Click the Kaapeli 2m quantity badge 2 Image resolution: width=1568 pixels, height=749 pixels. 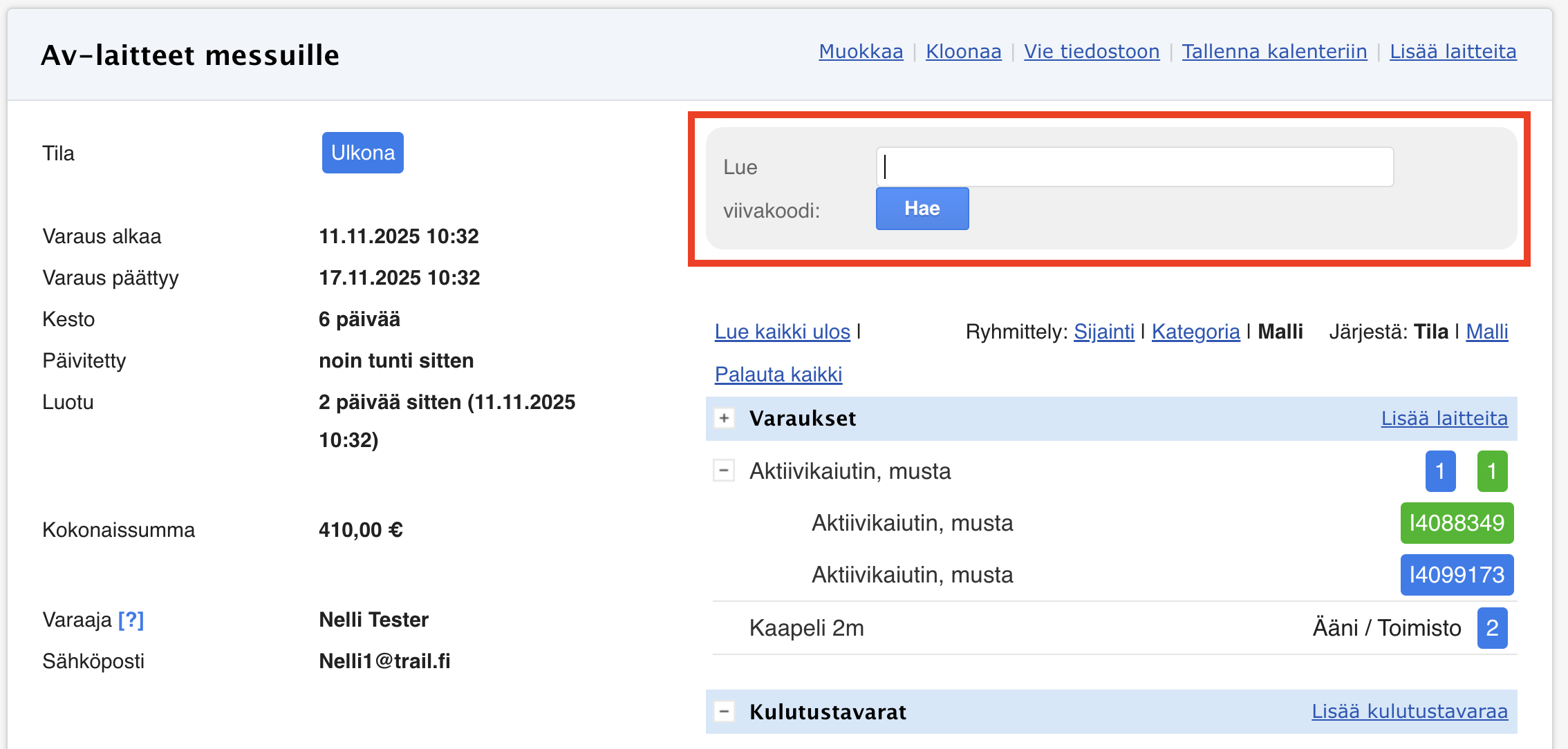(1492, 628)
